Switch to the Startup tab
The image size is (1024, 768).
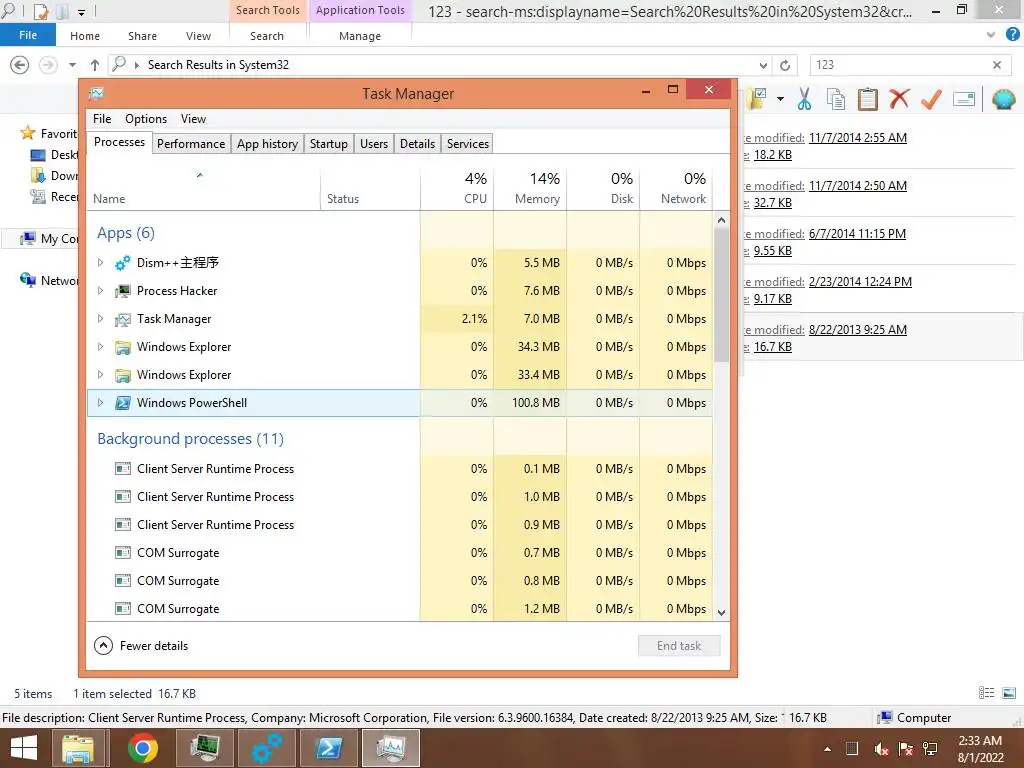point(328,144)
